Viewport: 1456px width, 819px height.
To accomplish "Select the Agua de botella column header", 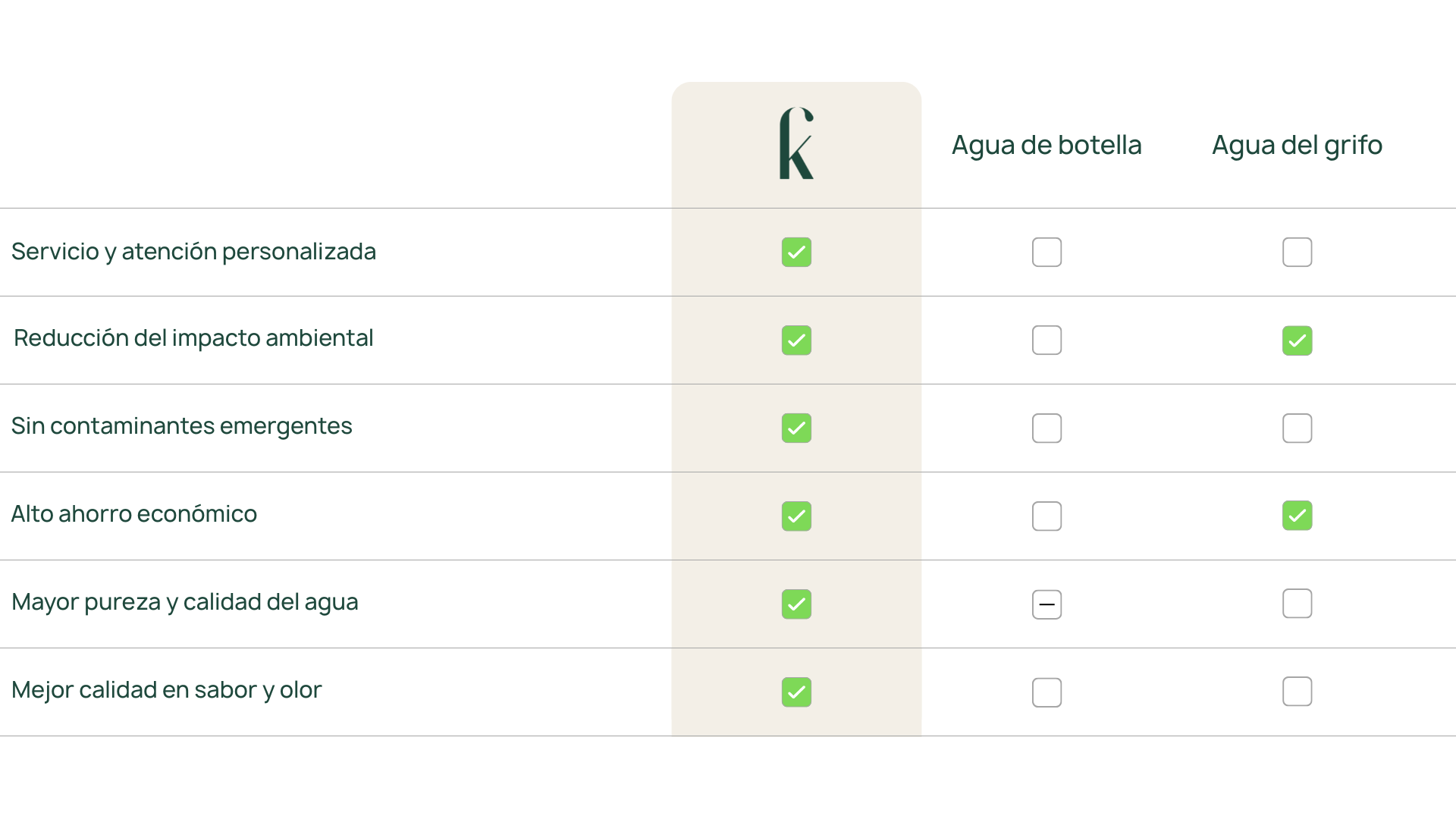I will point(1046,145).
